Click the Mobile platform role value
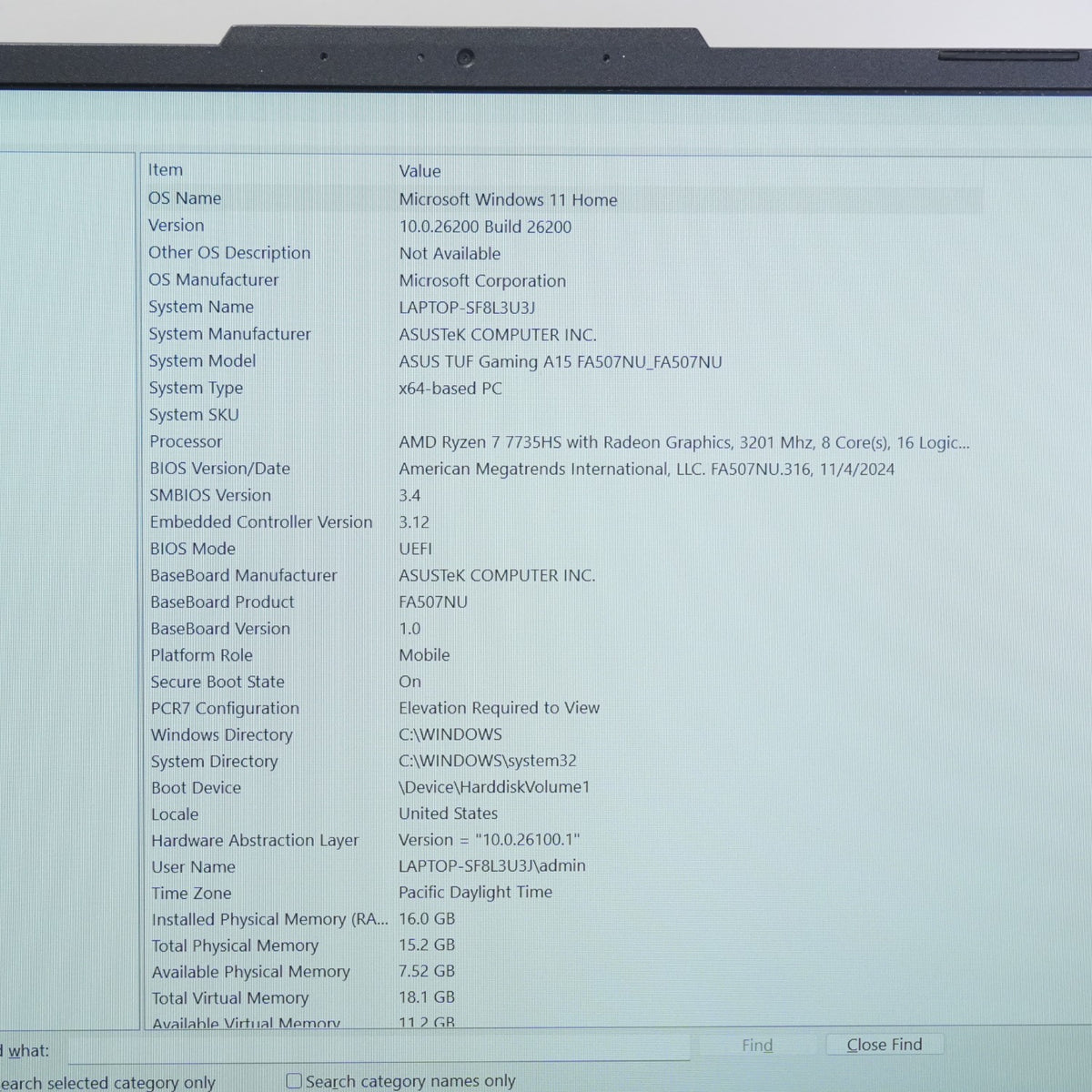Screen dimensions: 1092x1092 click(424, 655)
